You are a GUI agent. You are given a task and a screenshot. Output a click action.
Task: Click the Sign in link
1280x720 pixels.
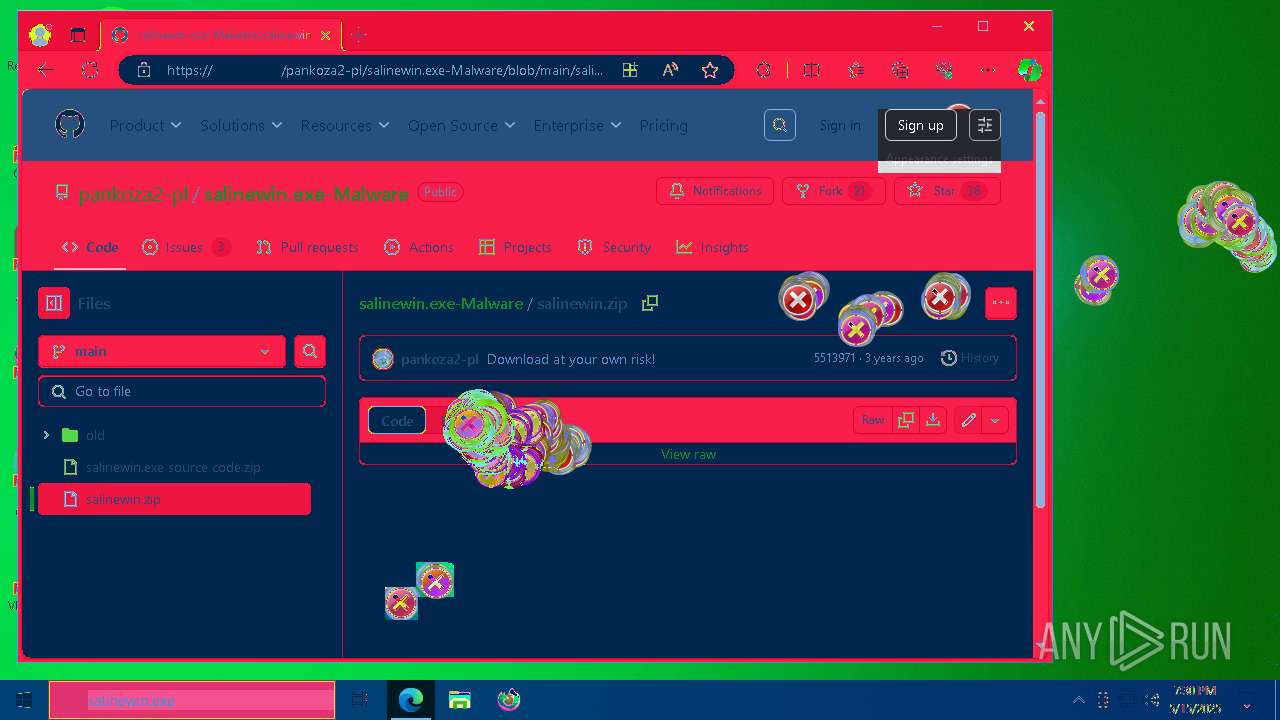click(840, 125)
